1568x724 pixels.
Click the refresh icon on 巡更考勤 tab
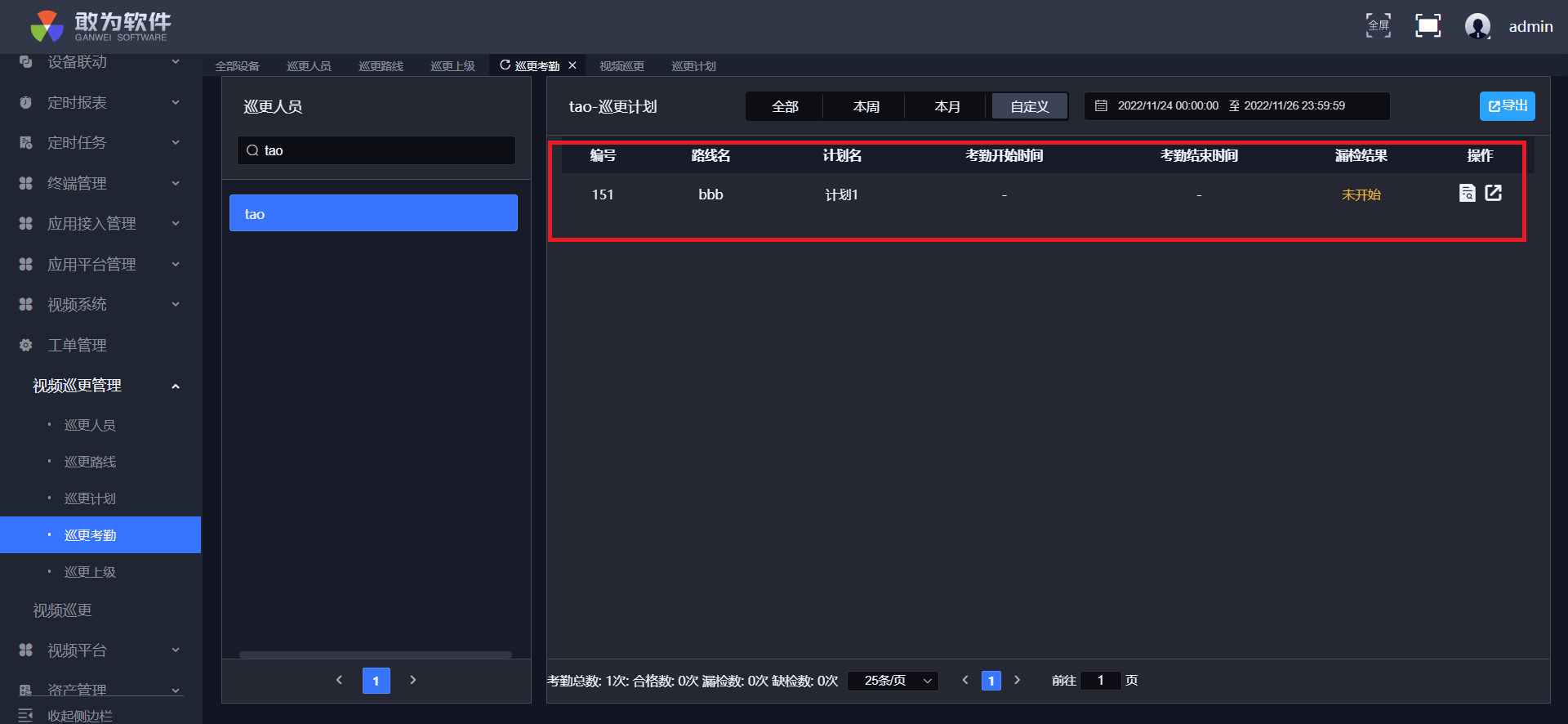(x=505, y=65)
